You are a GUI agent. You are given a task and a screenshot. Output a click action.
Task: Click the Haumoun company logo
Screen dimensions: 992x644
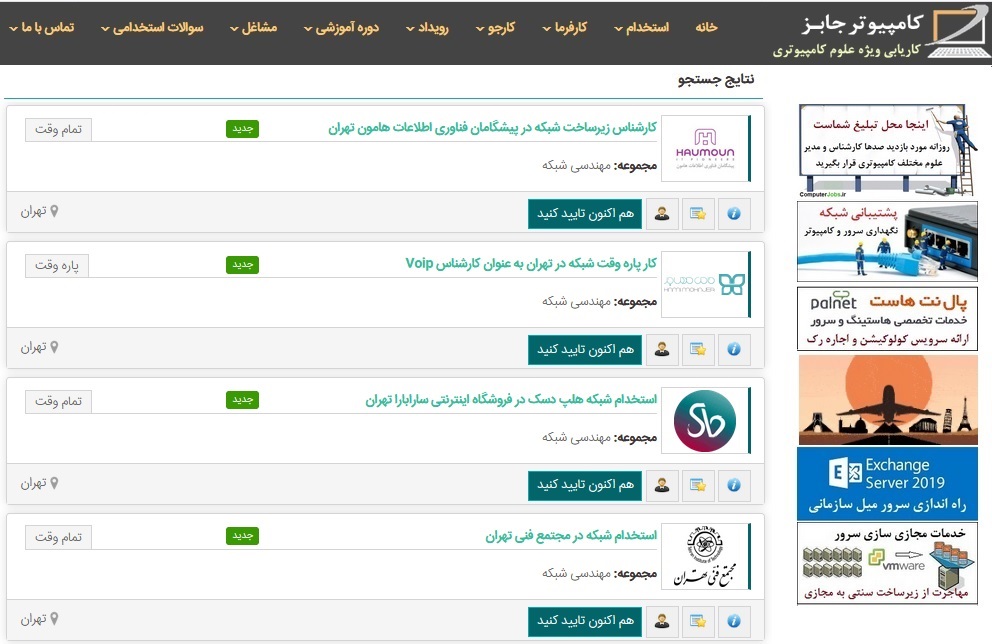(705, 149)
